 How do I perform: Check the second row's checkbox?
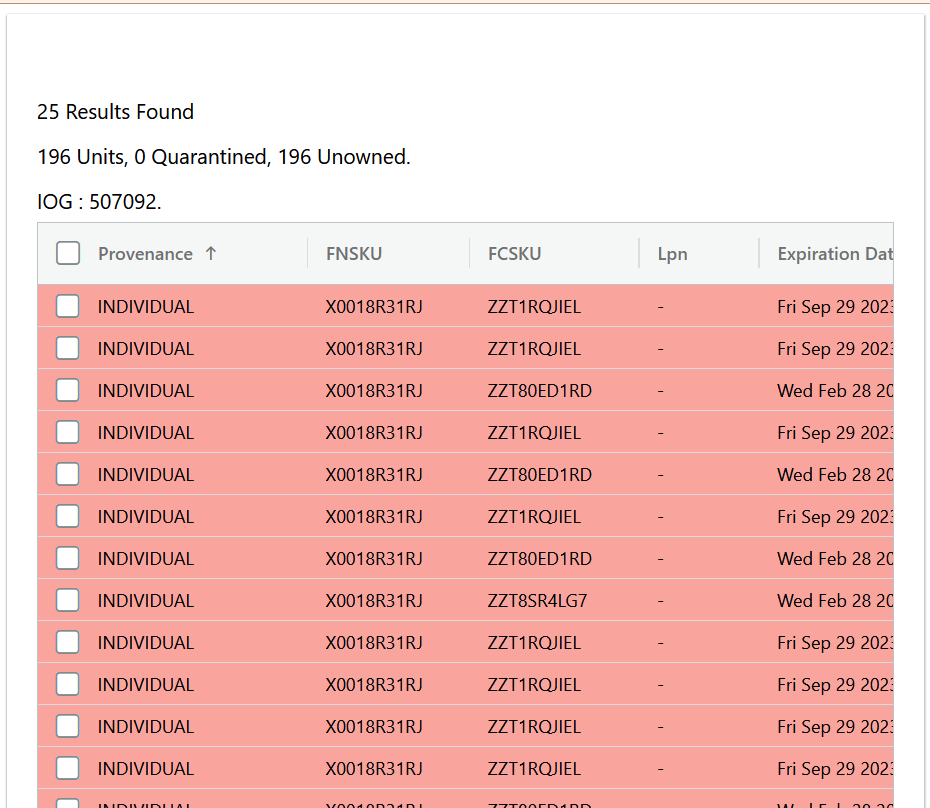point(68,348)
